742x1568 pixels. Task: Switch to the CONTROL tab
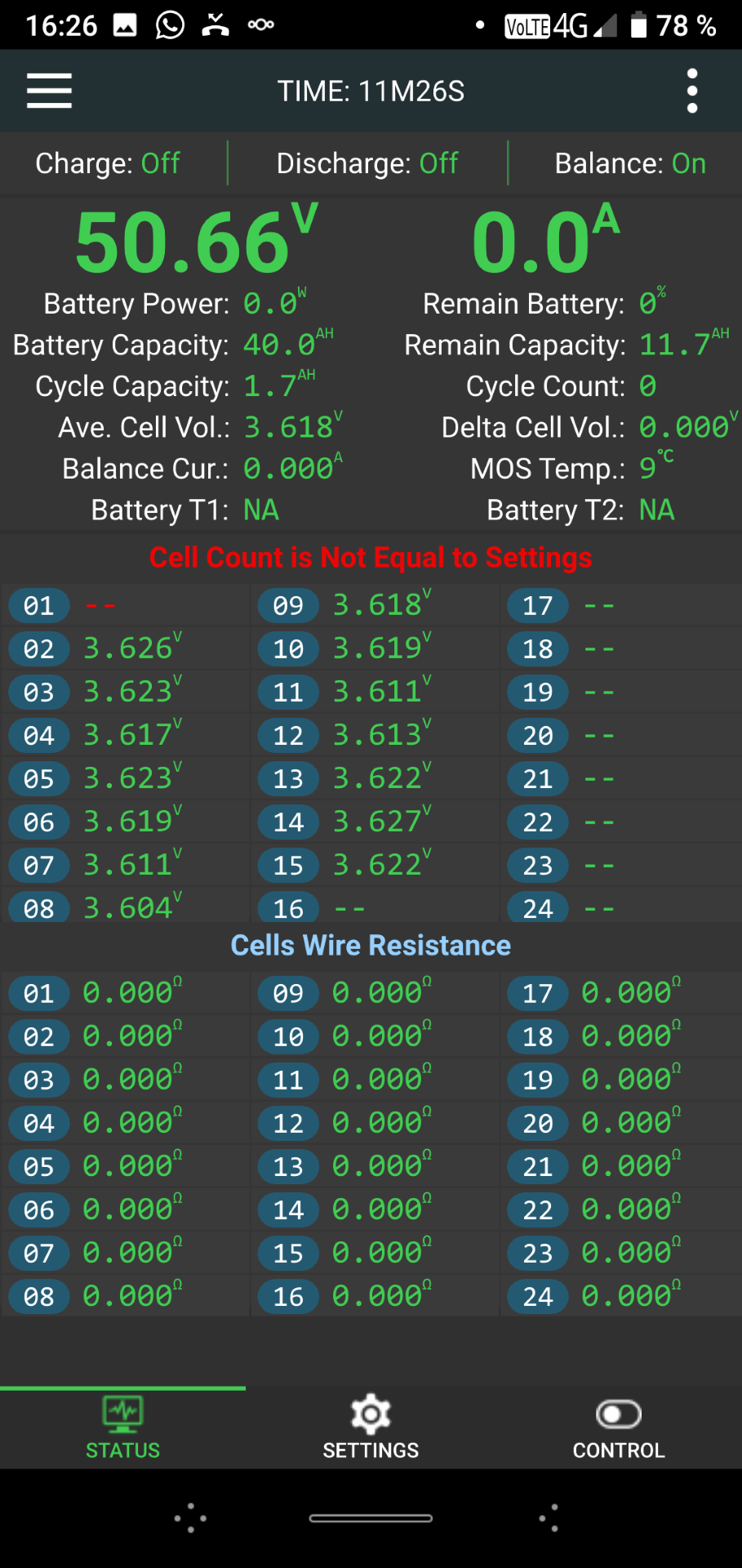coord(619,1450)
